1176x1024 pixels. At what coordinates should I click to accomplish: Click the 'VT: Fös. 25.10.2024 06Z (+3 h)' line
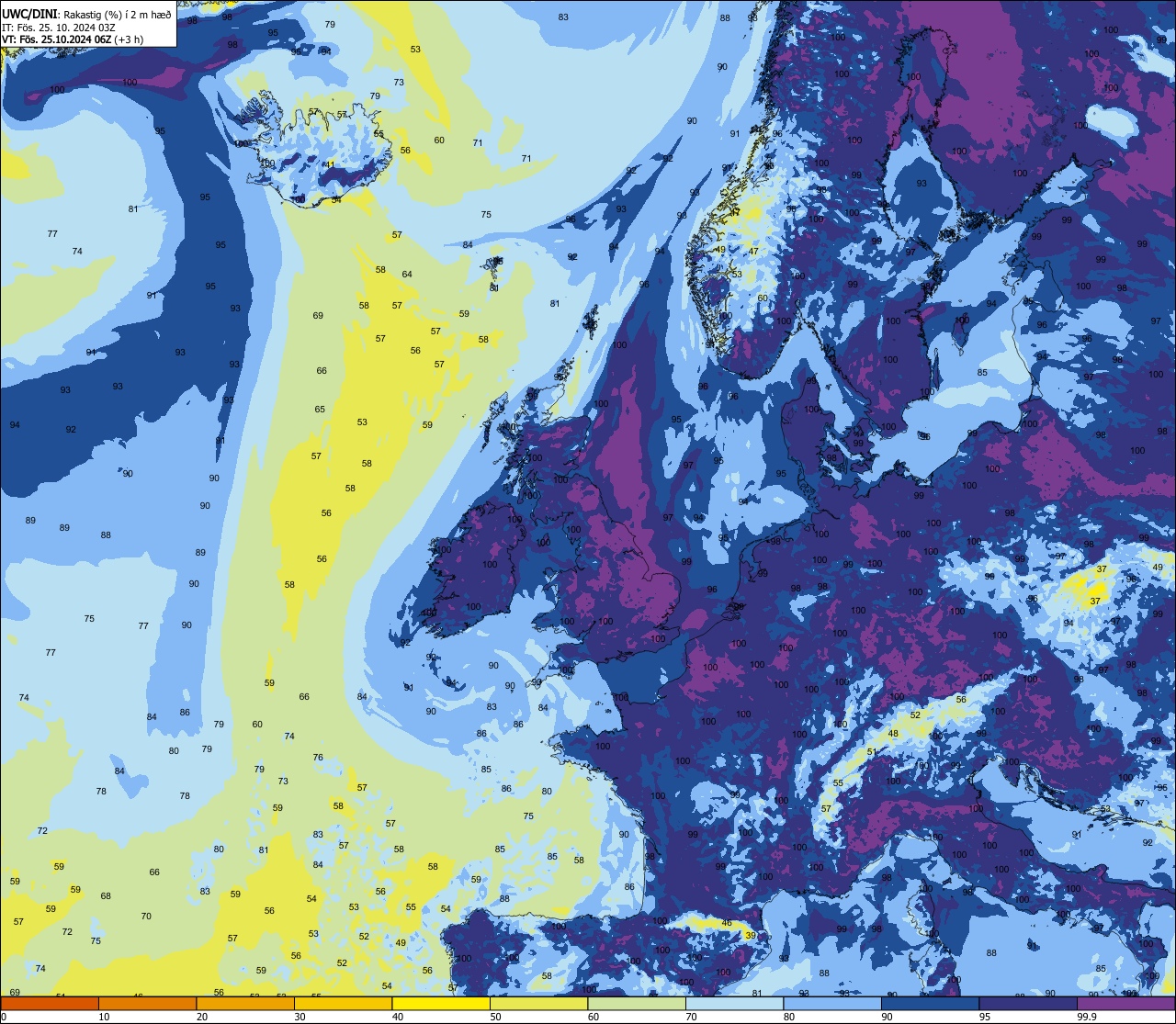(x=72, y=39)
